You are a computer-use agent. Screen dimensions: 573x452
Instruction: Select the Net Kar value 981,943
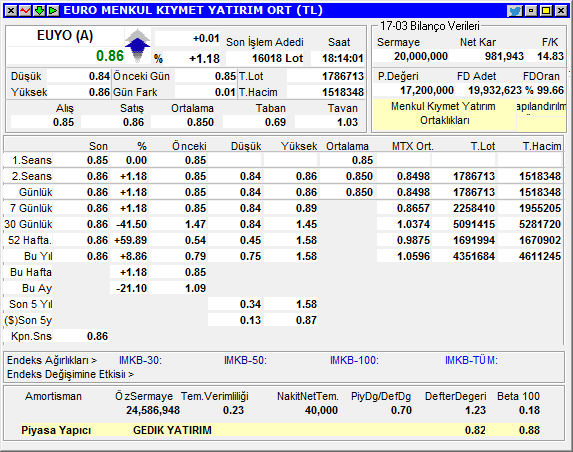pos(504,56)
